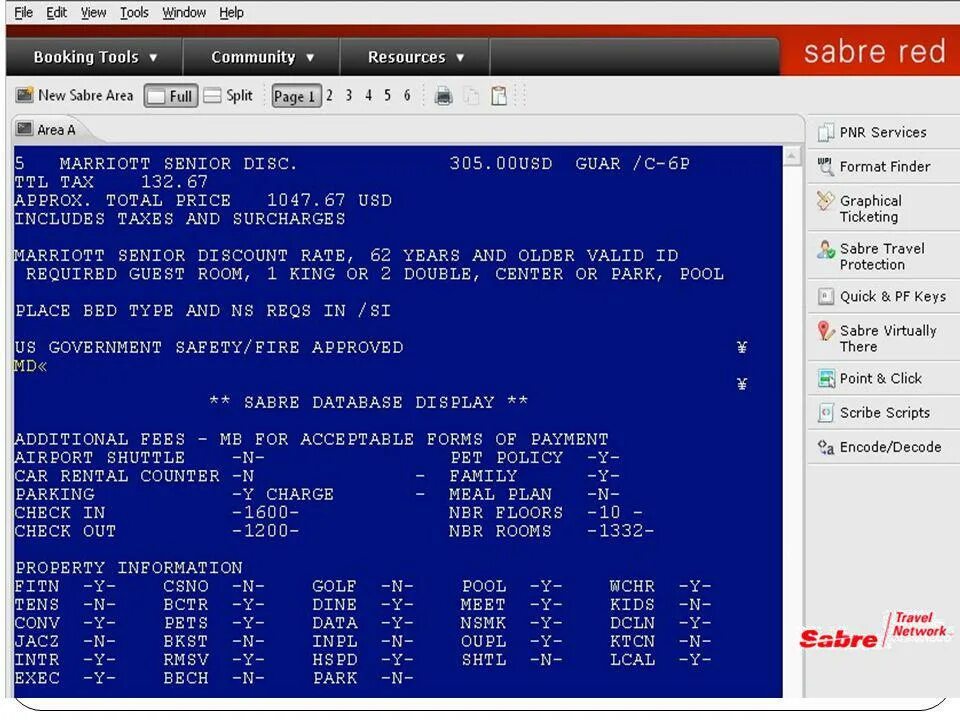The height and width of the screenshot is (720, 960).
Task: Click the Area A tab icon
Action: [24, 129]
